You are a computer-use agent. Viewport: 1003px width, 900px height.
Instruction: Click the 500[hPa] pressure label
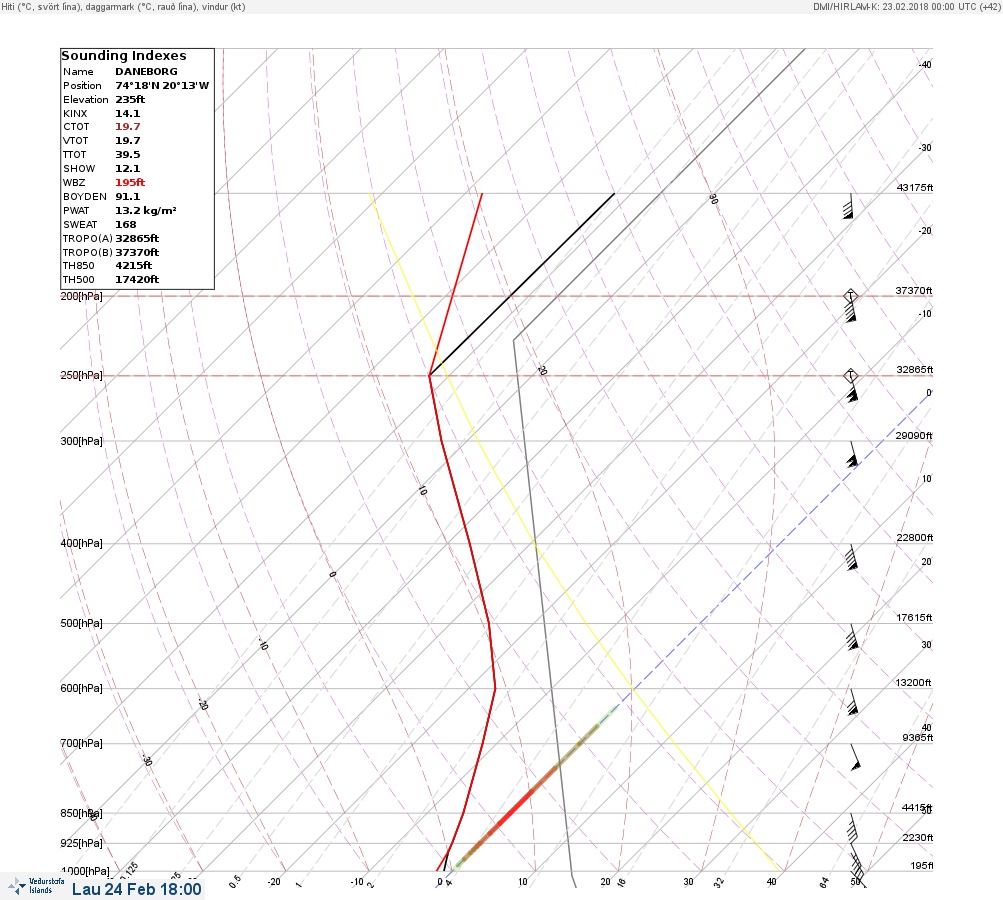[81, 623]
